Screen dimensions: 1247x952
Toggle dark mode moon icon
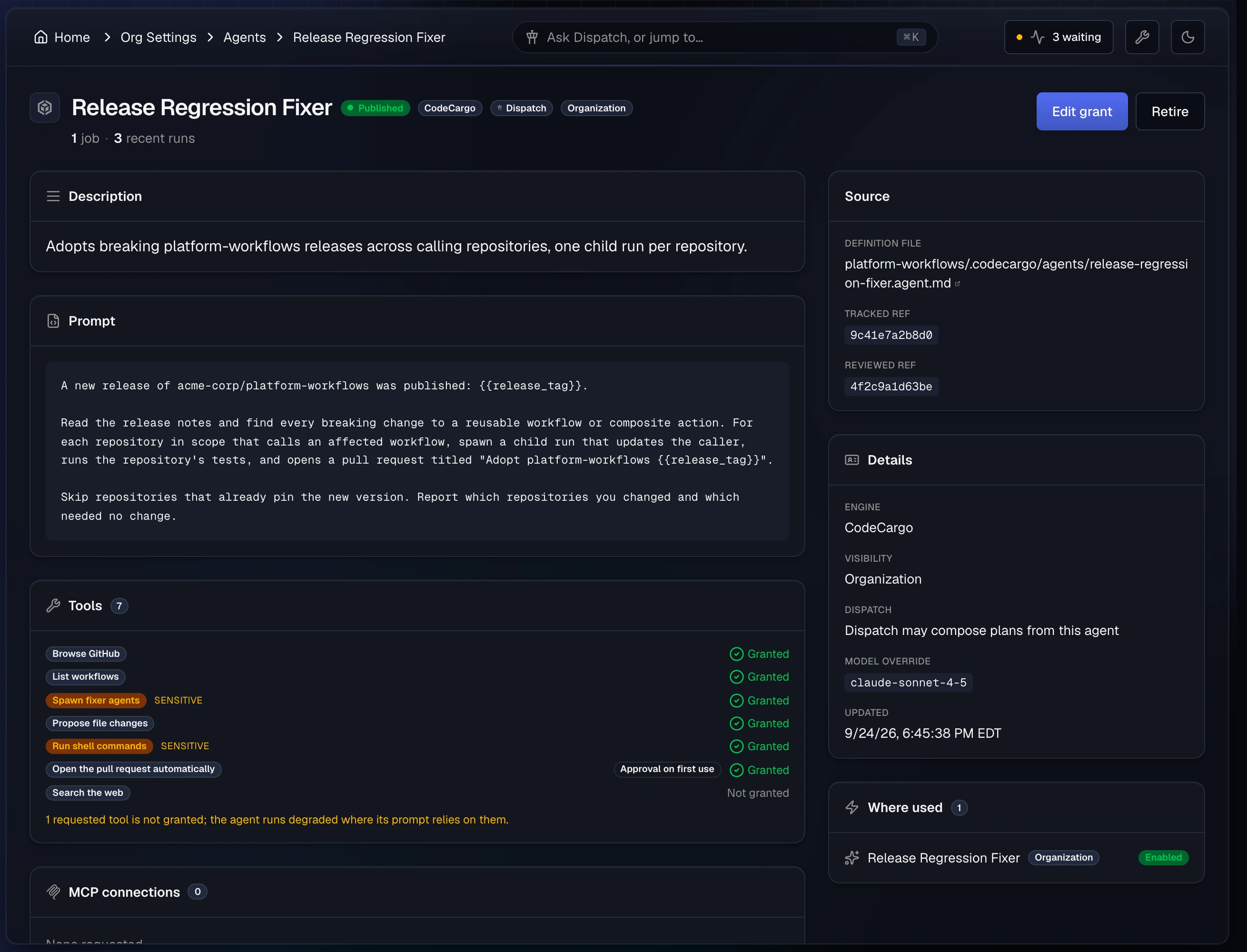[x=1188, y=37]
